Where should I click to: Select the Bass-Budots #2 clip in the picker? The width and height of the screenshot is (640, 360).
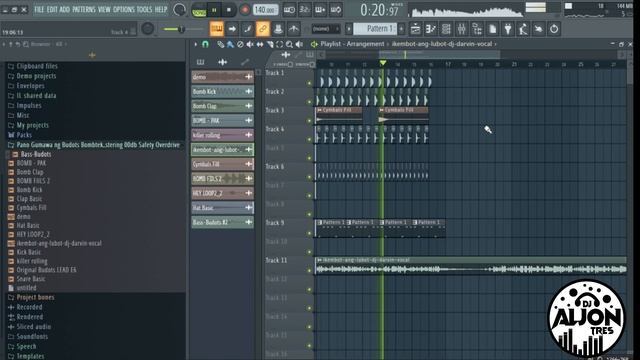click(222, 222)
